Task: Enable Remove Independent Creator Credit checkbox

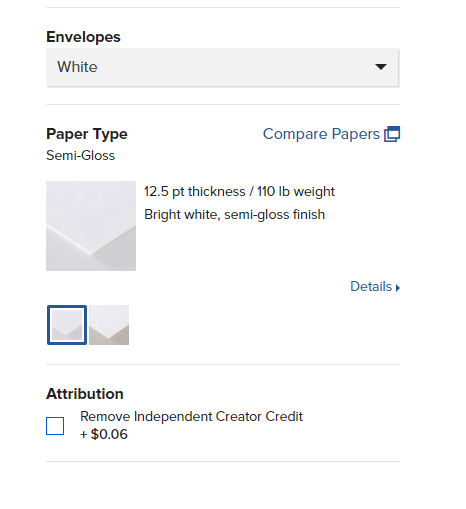Action: (x=55, y=426)
